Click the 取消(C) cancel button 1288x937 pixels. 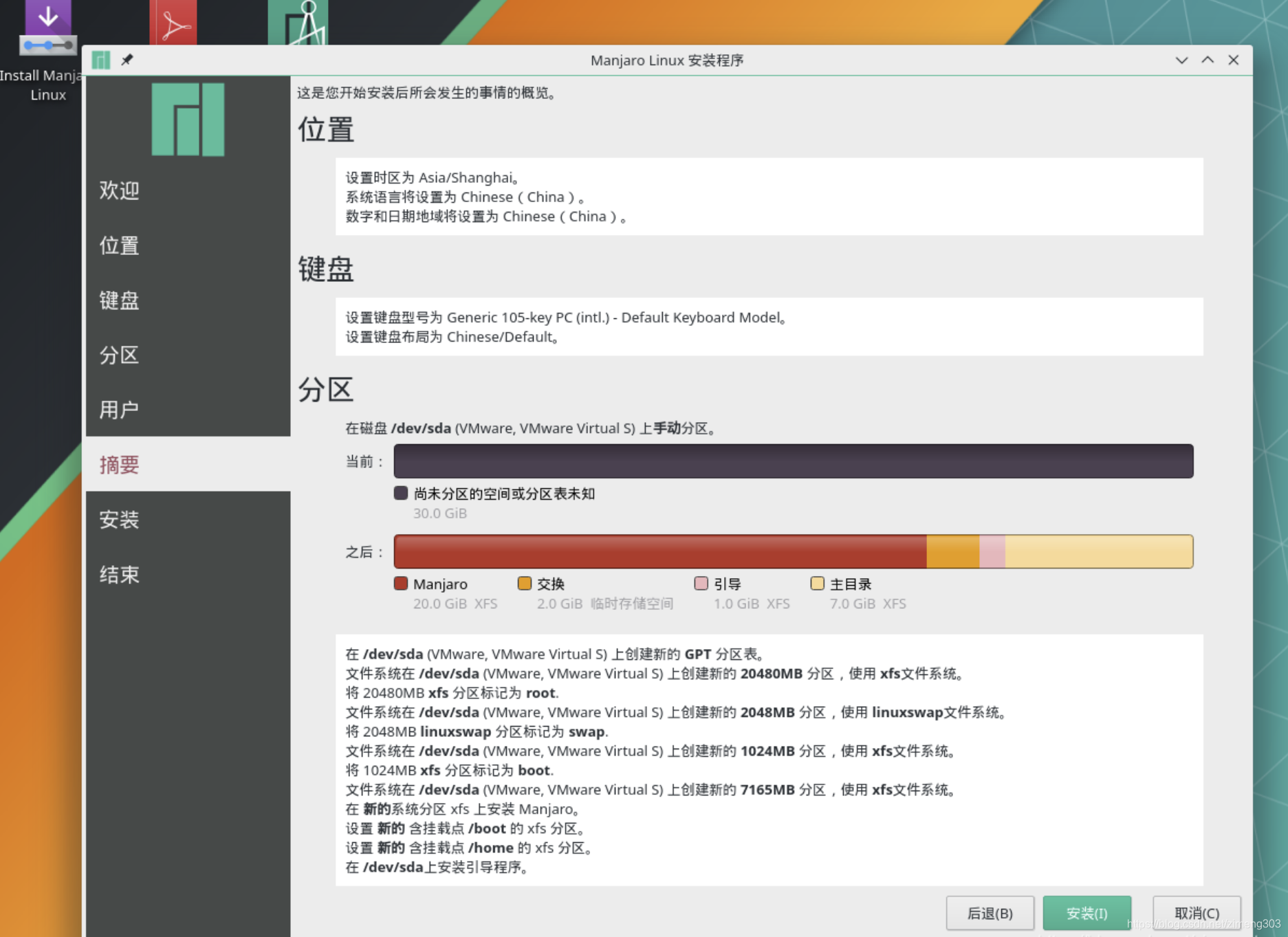coord(1197,913)
